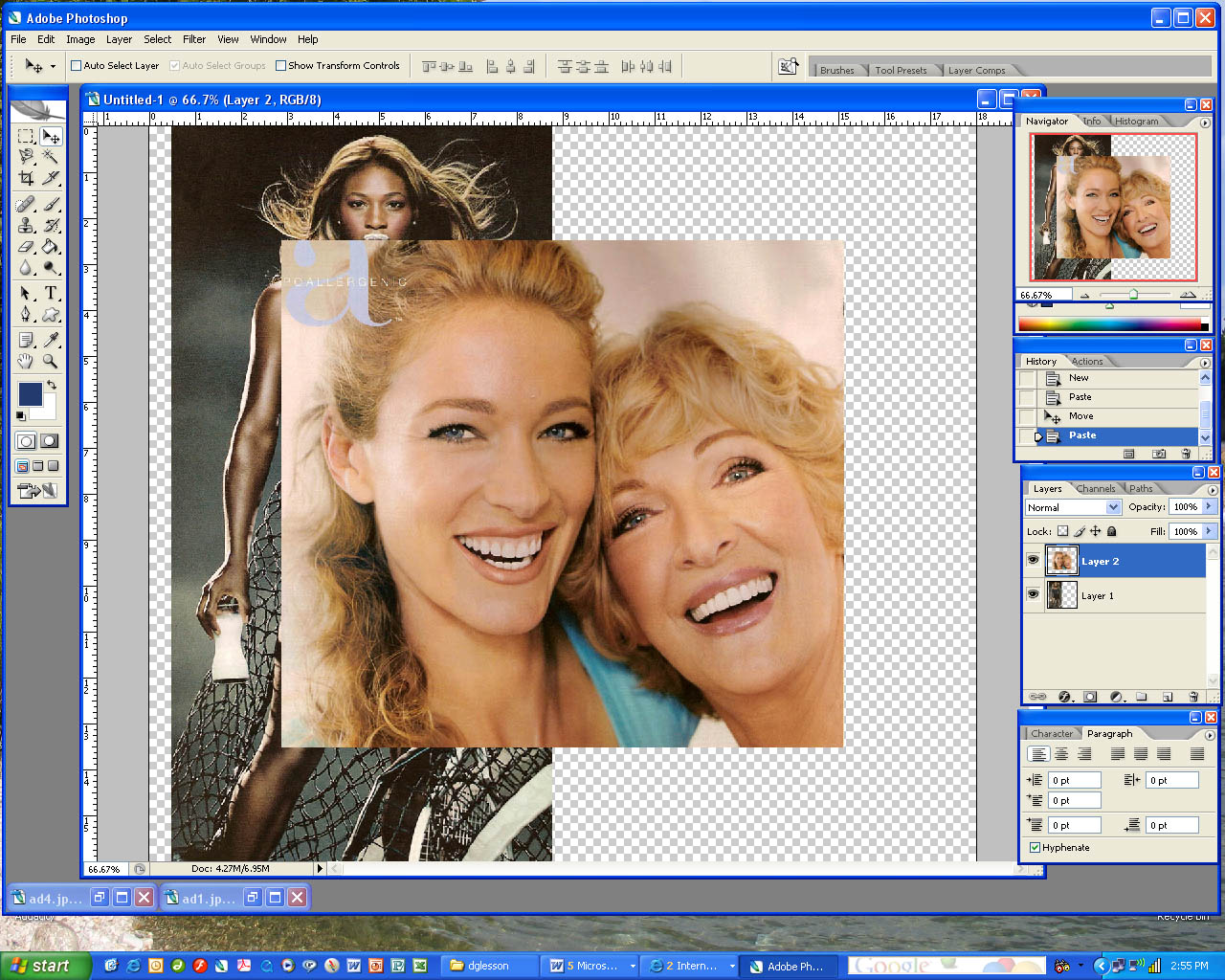
Task: Open the Navigator panel flyout menu
Action: point(1205,122)
